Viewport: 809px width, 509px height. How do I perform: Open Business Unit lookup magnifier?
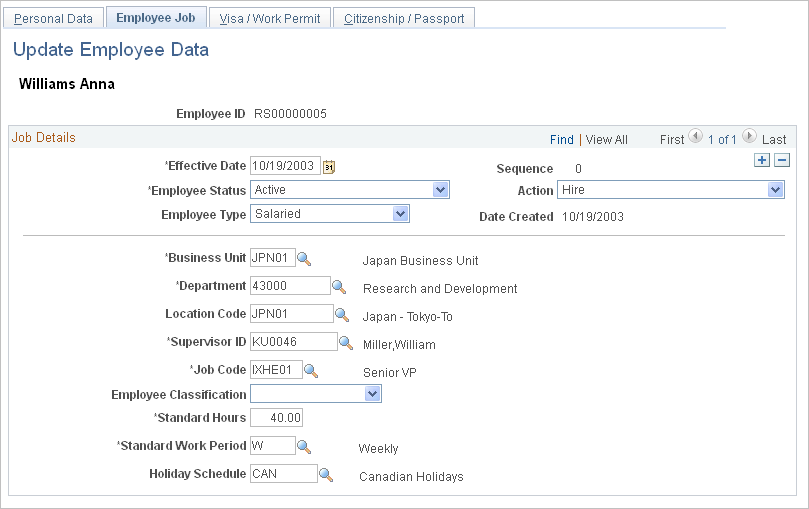click(304, 259)
